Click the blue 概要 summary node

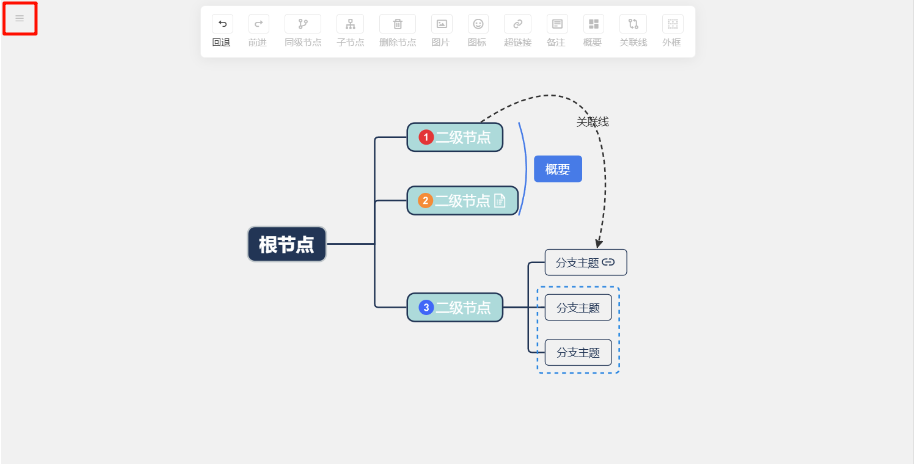(557, 169)
